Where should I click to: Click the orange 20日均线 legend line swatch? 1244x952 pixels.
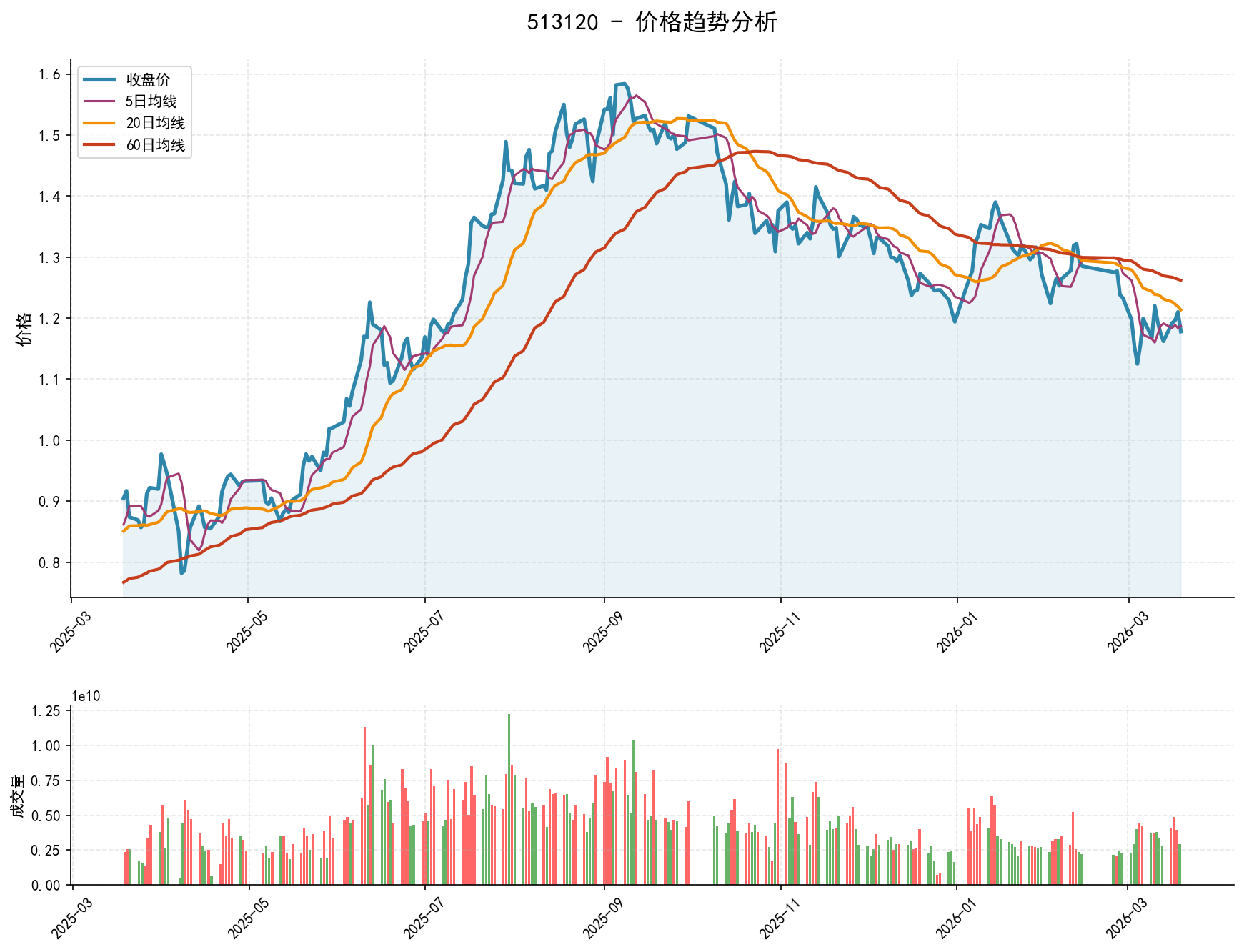99,124
